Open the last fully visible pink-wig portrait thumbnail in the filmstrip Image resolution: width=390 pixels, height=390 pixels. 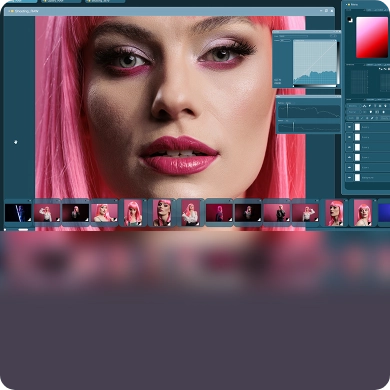pos(363,213)
